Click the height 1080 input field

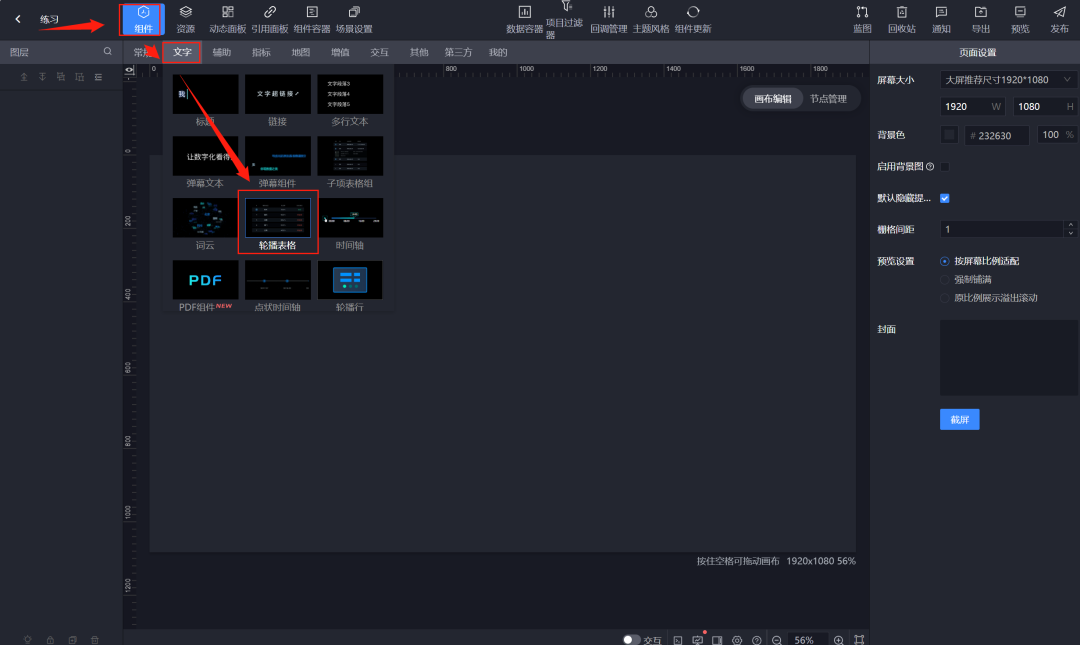1045,106
